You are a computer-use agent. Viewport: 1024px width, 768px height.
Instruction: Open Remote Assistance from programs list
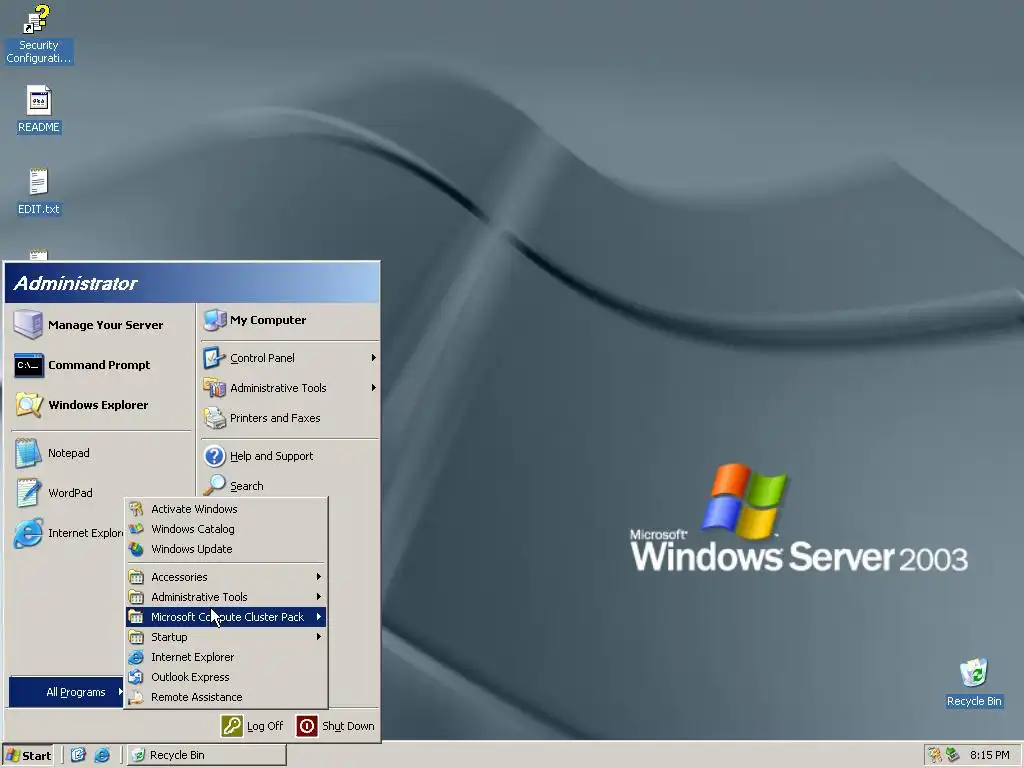click(226, 697)
